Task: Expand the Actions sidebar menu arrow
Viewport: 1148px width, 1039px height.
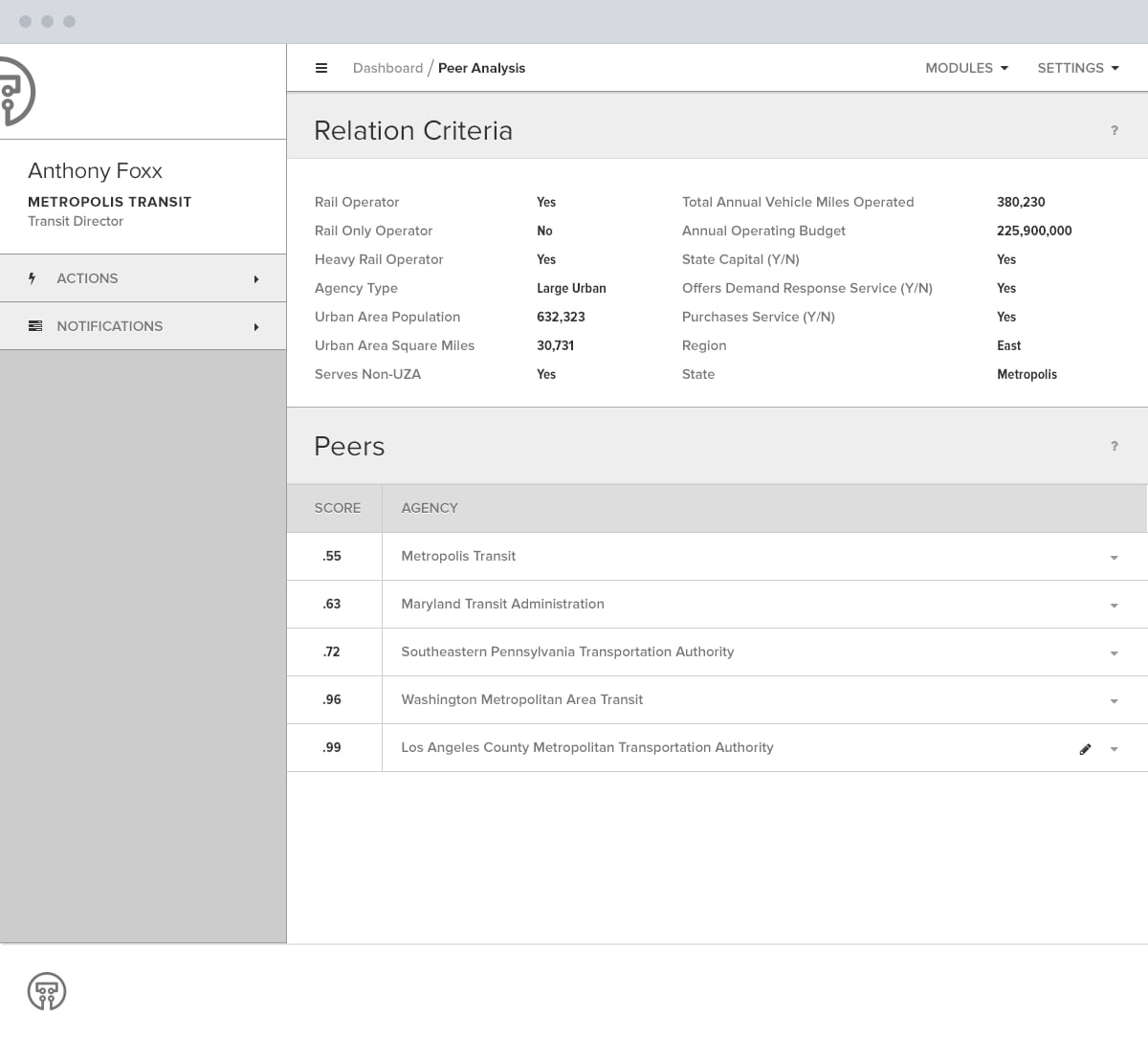Action: tap(256, 279)
